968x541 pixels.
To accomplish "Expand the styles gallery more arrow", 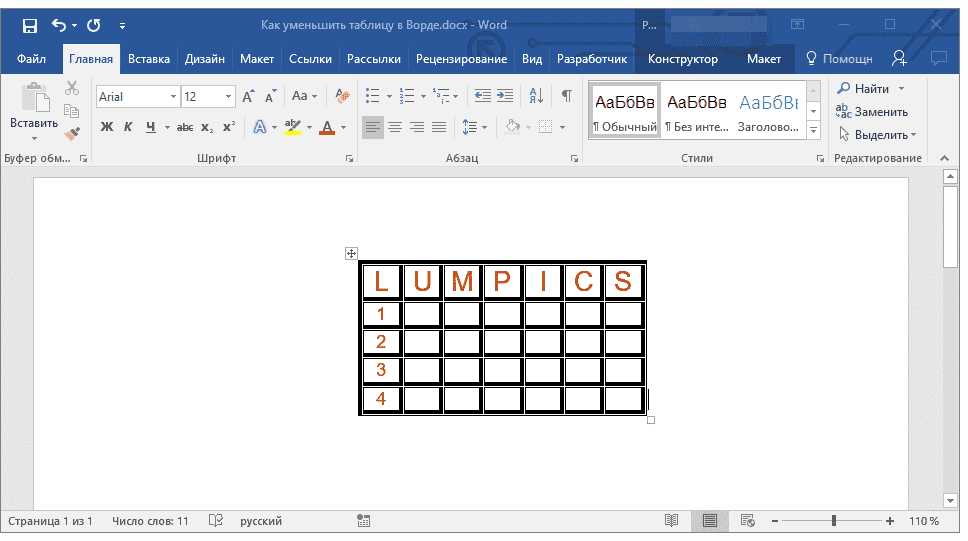I will click(x=814, y=130).
